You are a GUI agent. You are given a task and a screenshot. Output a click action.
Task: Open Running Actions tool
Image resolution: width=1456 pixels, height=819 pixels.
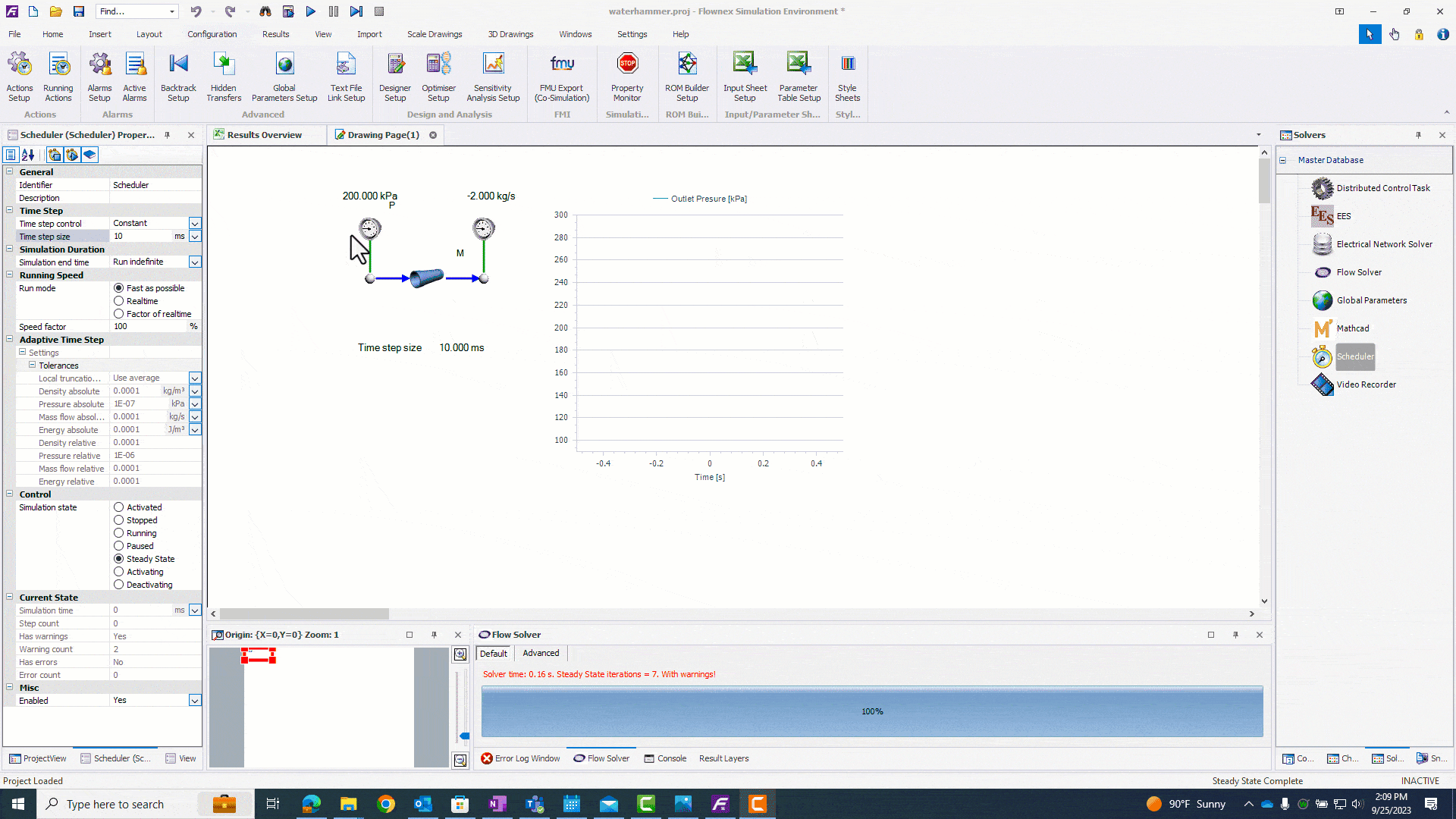coord(58,77)
